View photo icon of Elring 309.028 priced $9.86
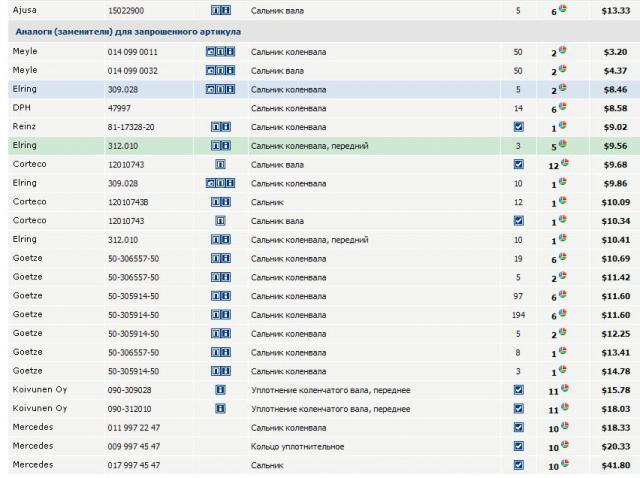640x478 pixels. [211, 183]
